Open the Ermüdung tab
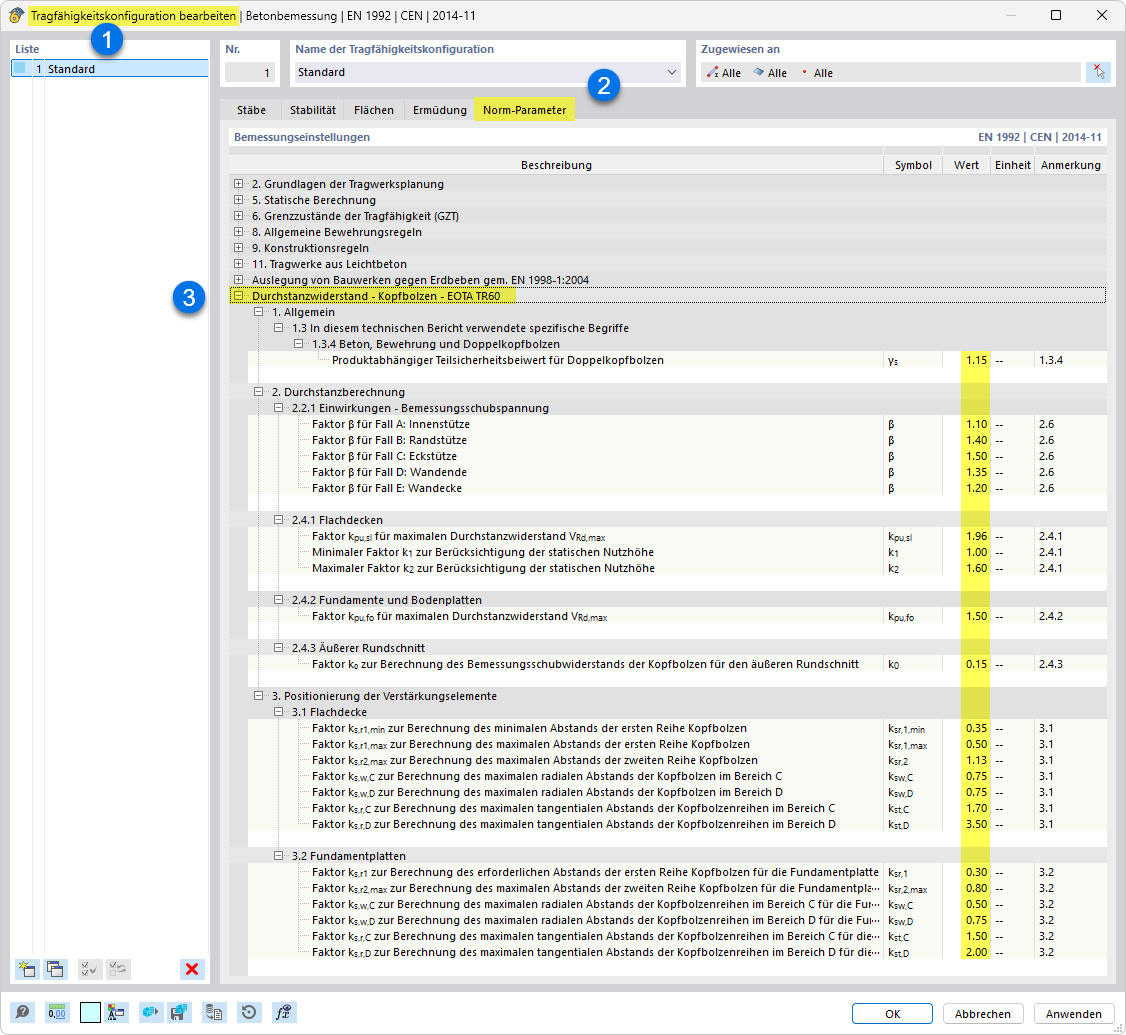Viewport: 1126px width, 1035px height. pyautogui.click(x=439, y=110)
